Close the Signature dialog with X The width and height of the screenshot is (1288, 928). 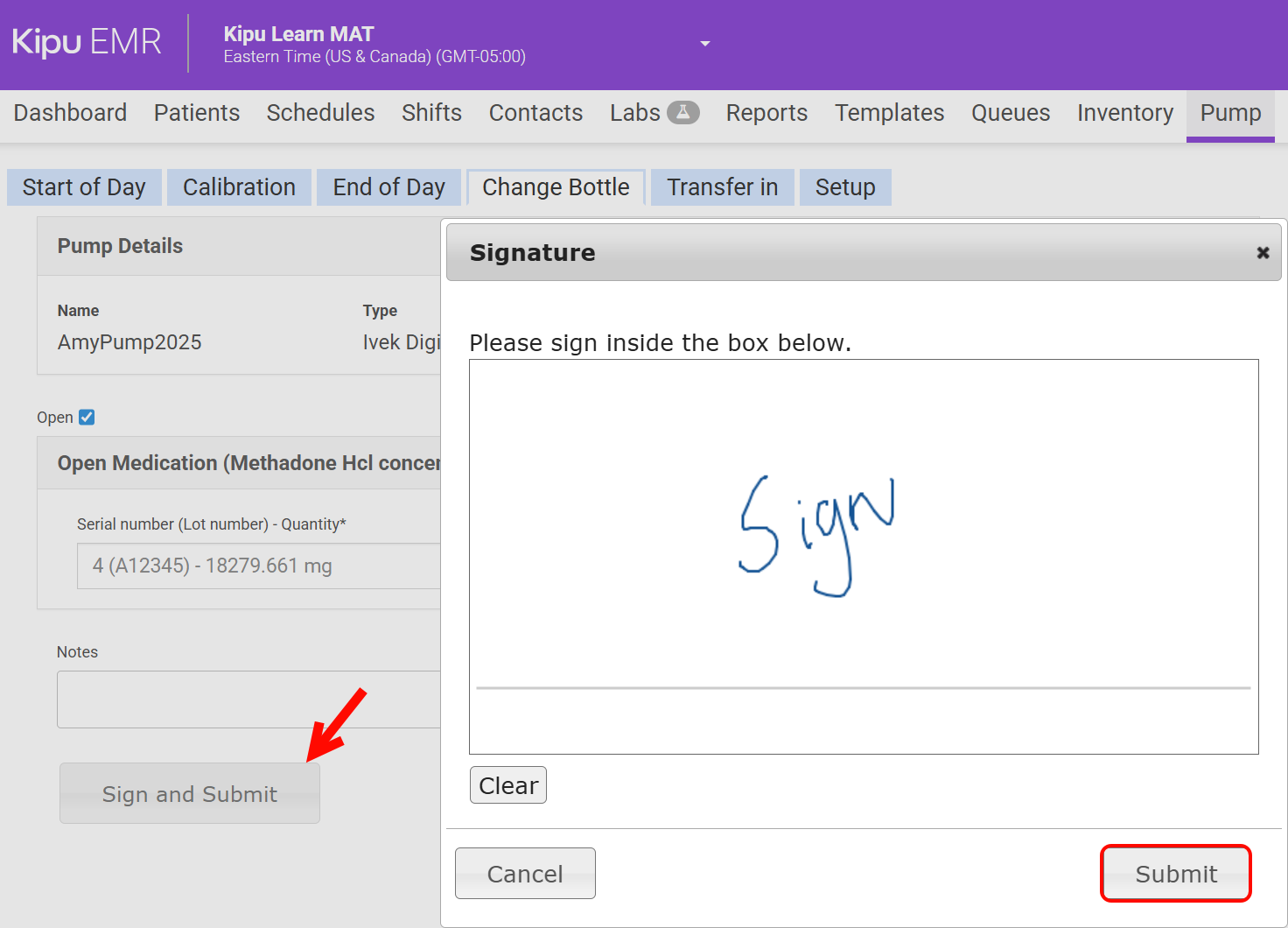(1263, 252)
